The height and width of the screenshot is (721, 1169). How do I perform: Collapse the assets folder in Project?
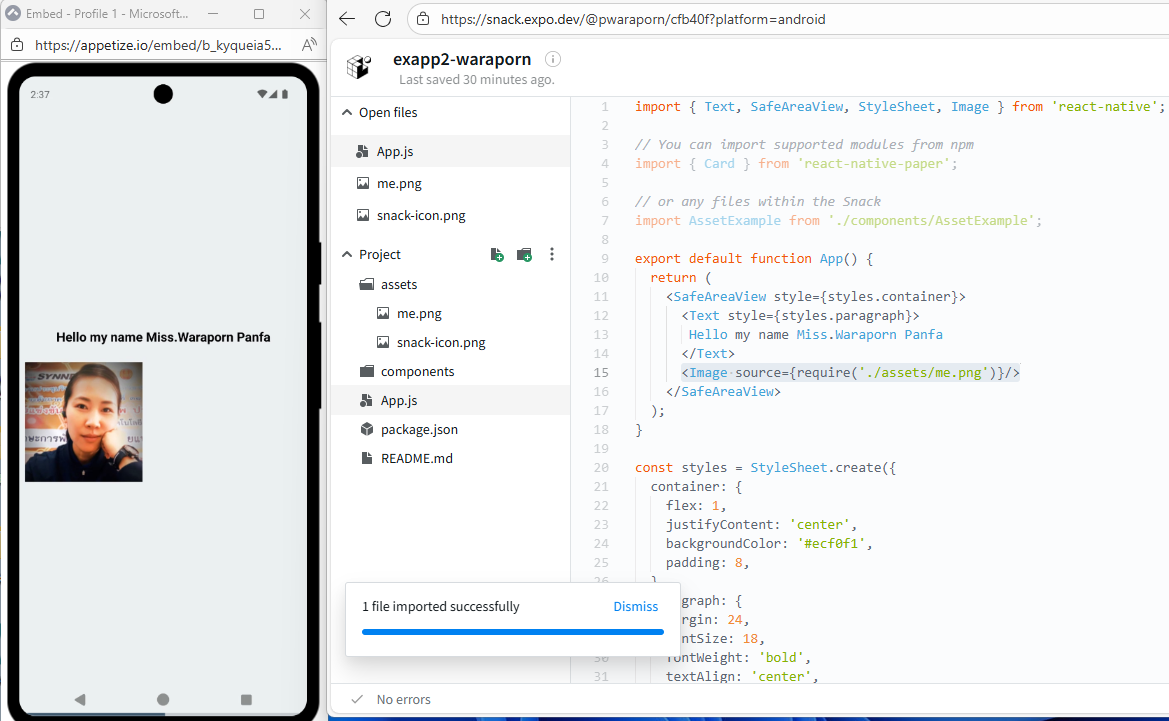pyautogui.click(x=398, y=284)
